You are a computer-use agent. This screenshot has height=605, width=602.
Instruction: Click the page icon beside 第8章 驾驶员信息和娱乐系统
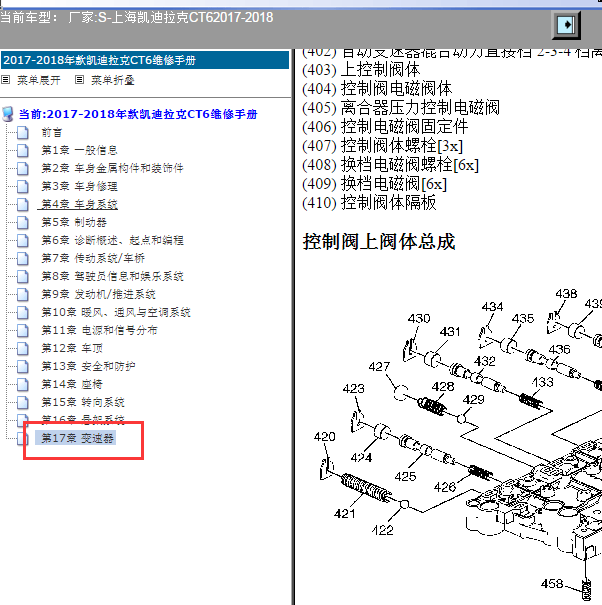click(x=23, y=276)
